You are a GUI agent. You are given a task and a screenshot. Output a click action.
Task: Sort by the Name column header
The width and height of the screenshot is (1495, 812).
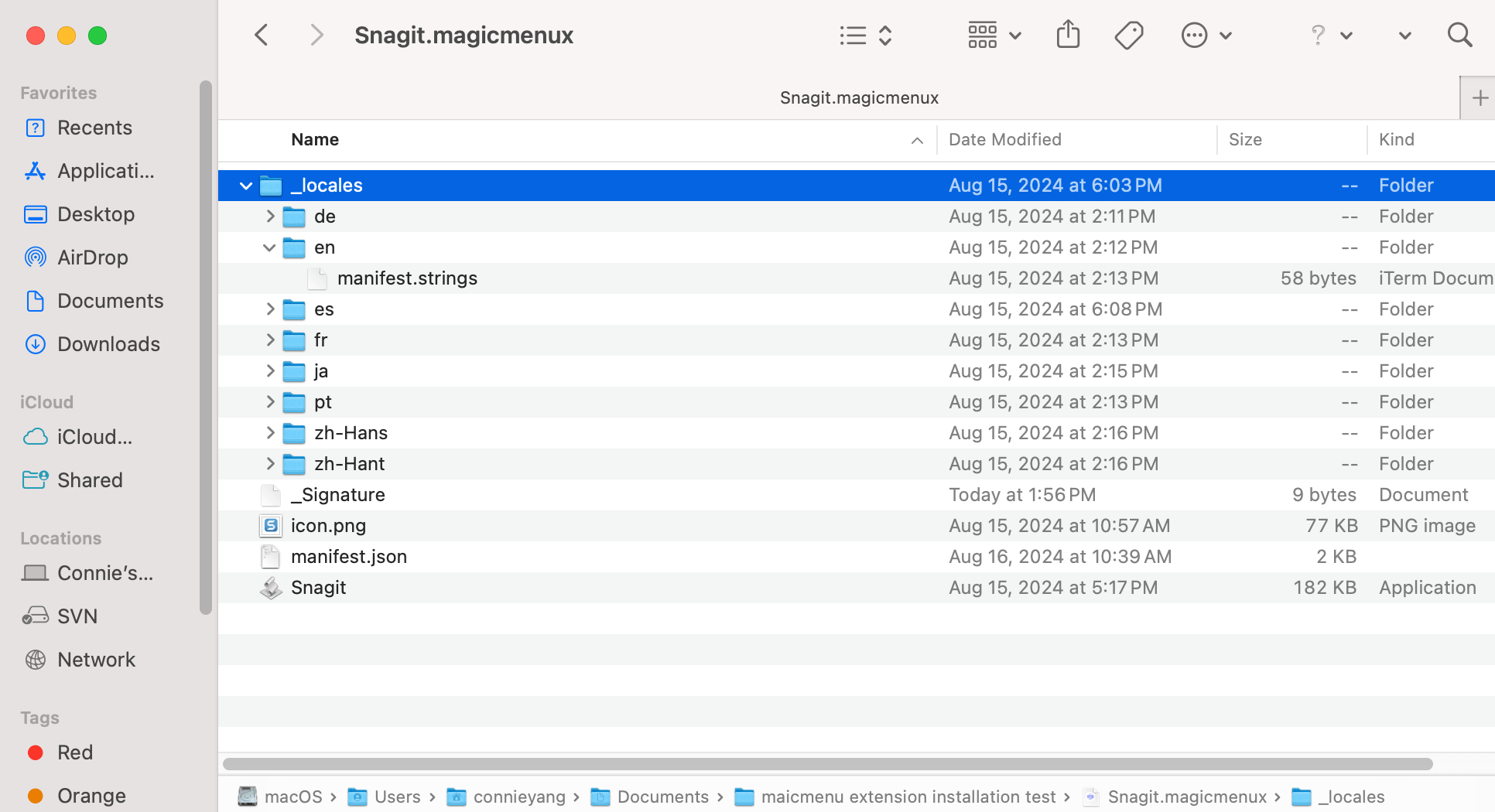click(315, 139)
